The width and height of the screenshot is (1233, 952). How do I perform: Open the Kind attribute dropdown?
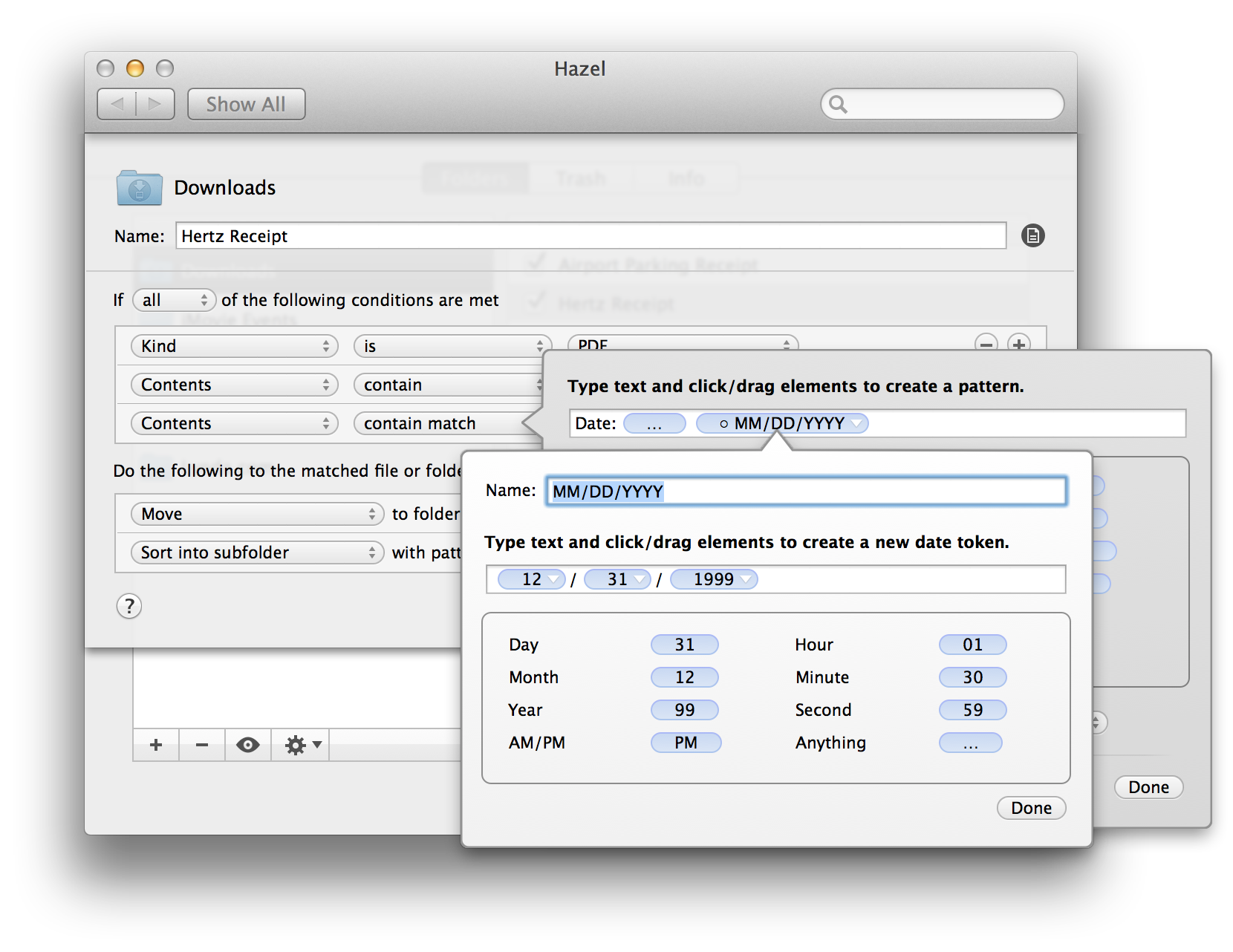235,346
